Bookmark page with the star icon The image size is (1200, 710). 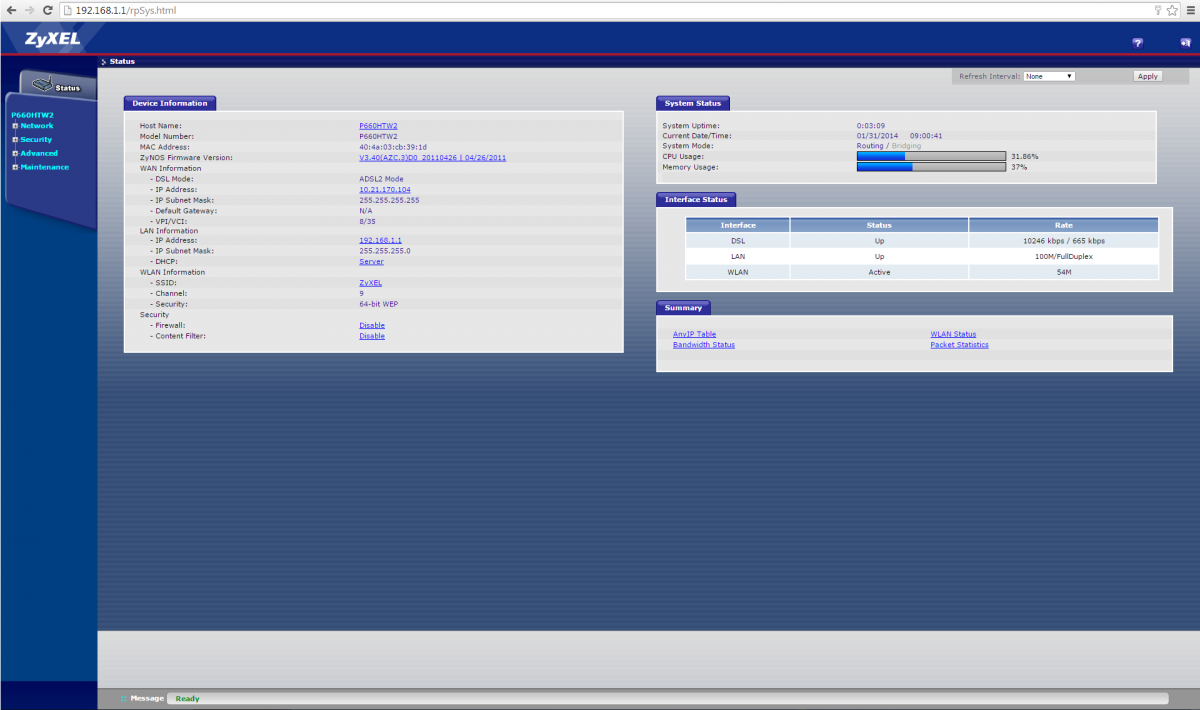[x=1171, y=9]
